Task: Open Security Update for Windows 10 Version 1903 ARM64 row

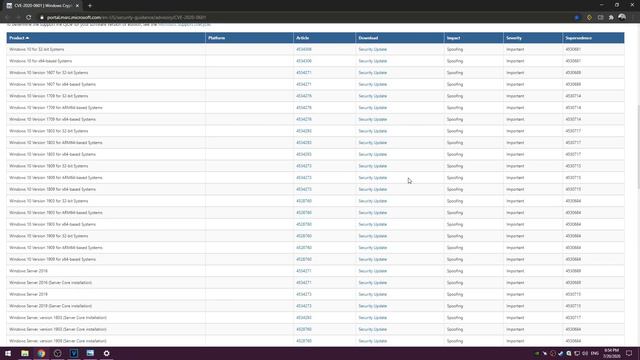Action: pyautogui.click(x=373, y=213)
